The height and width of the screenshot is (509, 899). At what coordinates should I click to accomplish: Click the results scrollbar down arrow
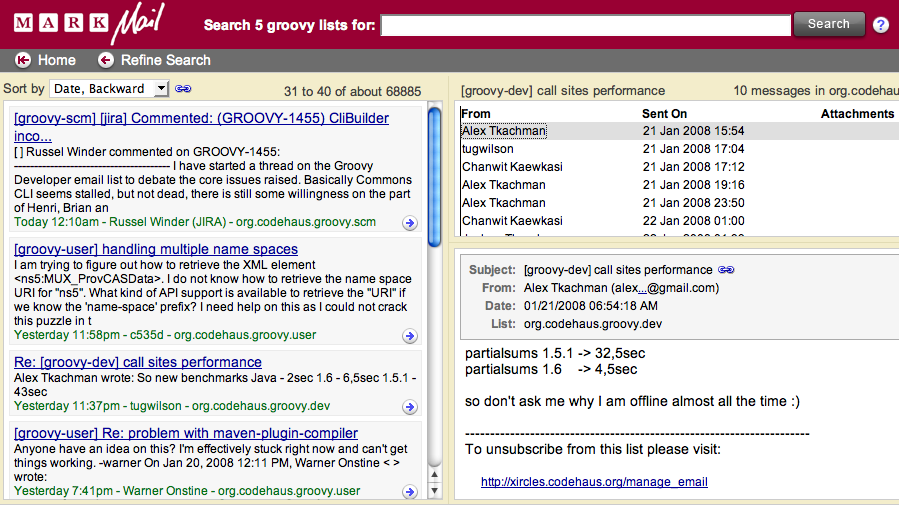(435, 491)
